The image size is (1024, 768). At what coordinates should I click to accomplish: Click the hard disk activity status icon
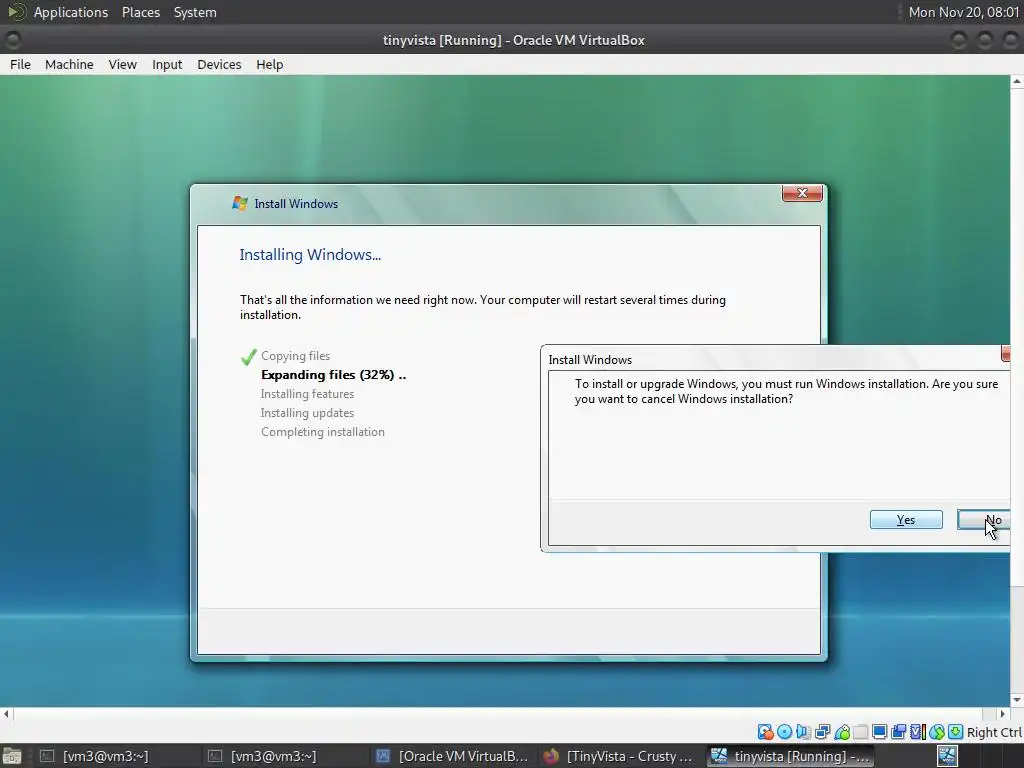765,732
